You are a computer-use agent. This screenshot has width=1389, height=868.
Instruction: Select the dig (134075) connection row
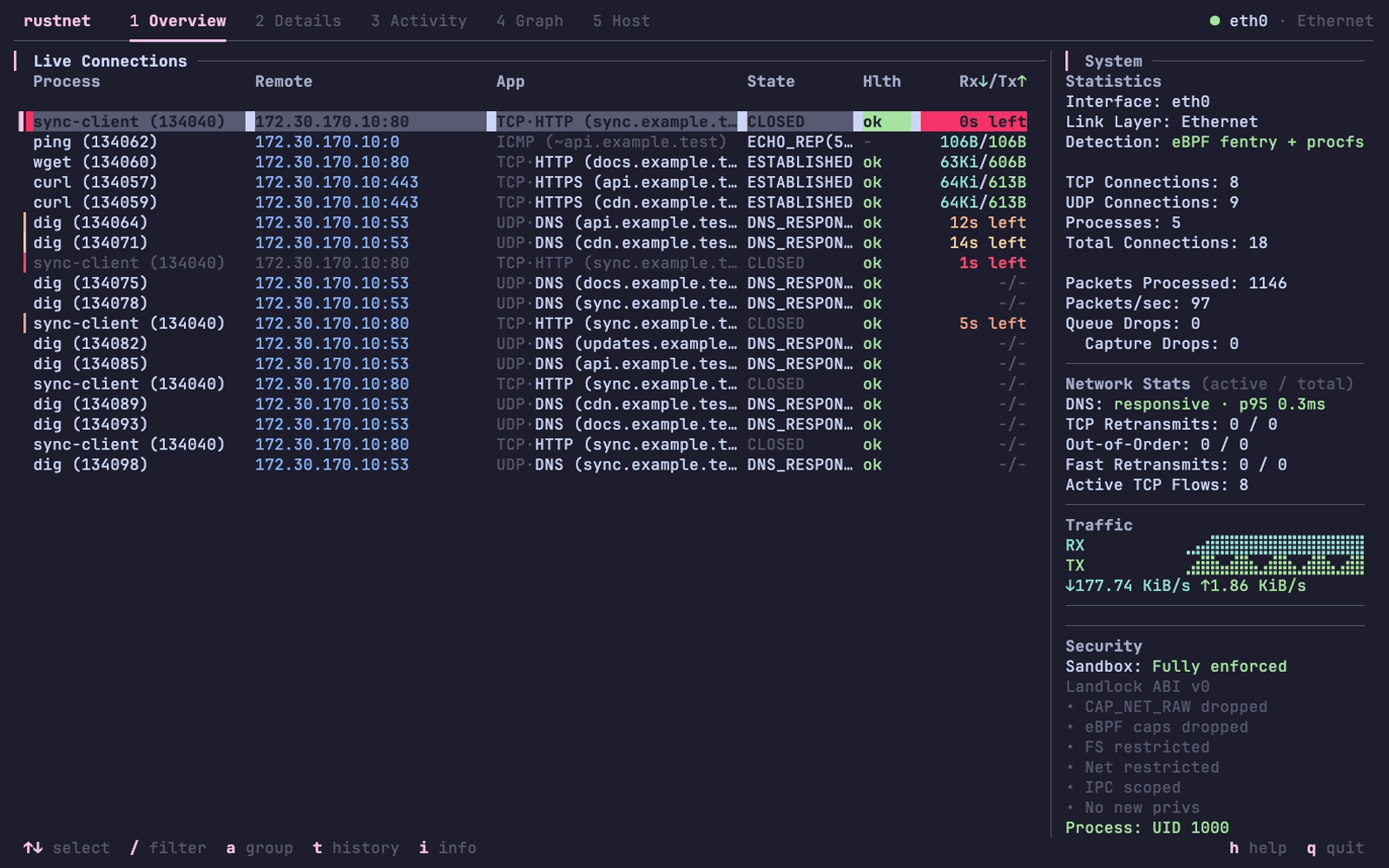[524, 283]
